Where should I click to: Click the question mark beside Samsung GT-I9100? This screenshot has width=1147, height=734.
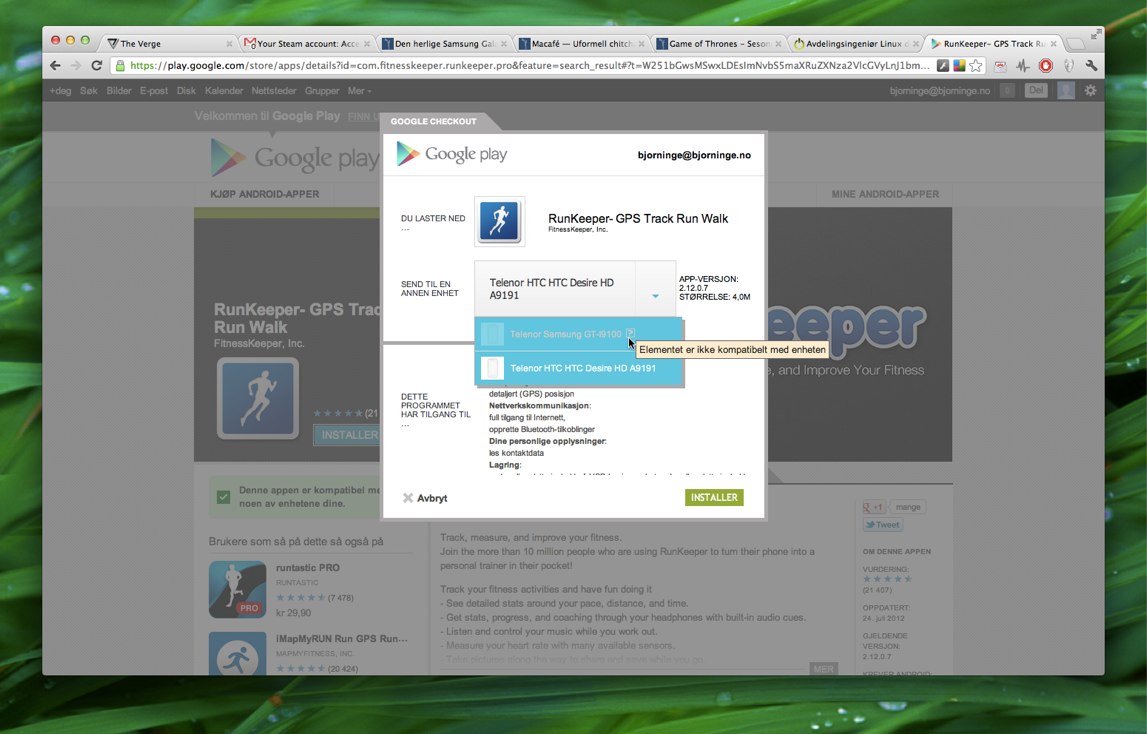(x=631, y=333)
